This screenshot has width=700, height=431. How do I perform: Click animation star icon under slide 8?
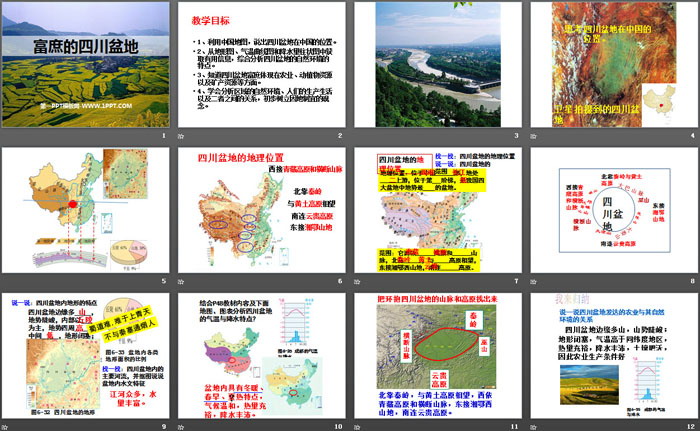(533, 281)
